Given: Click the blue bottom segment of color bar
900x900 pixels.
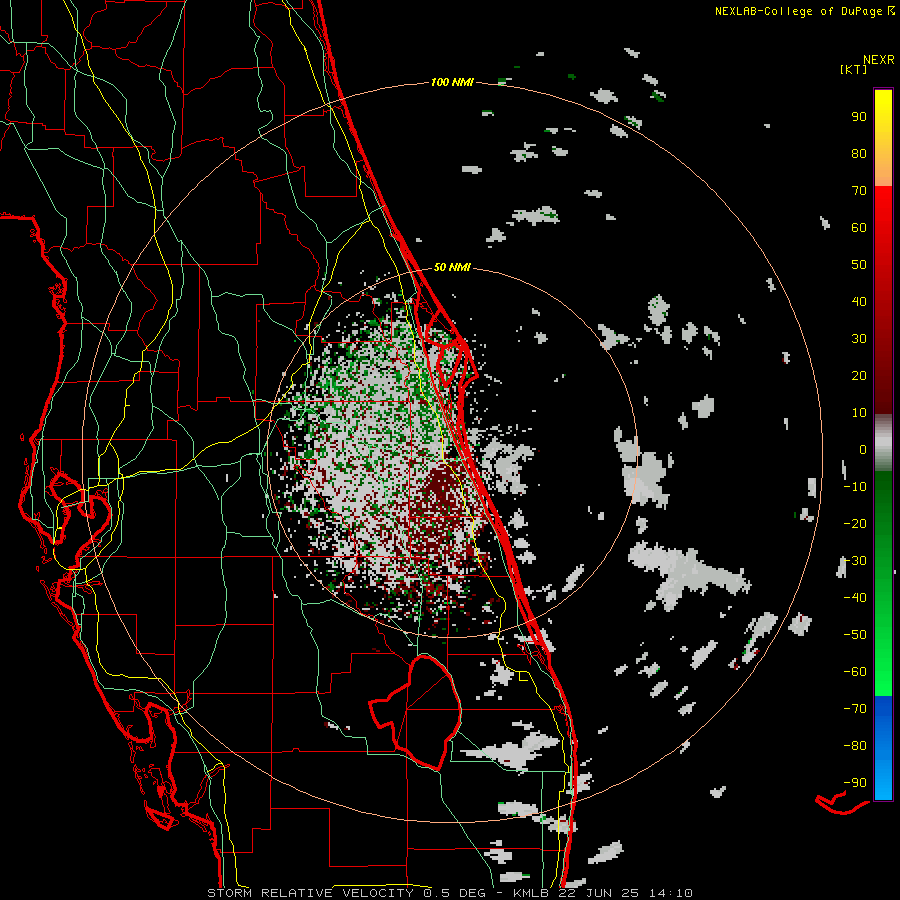Looking at the screenshot, I should click(x=883, y=748).
